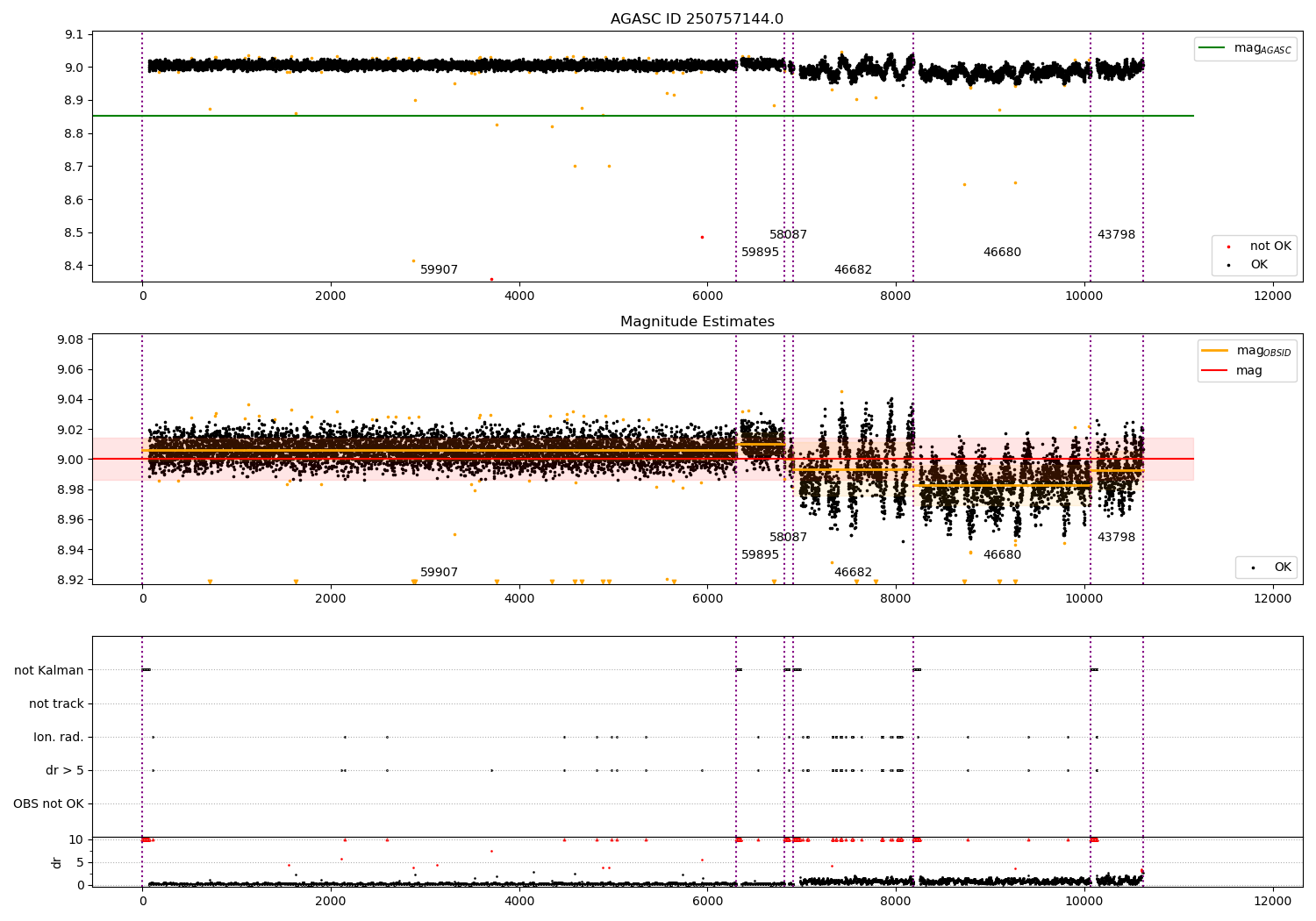This screenshot has width=1316, height=921.
Task: Click the 'OBS not OK' axis label
Action: pyautogui.click(x=48, y=804)
